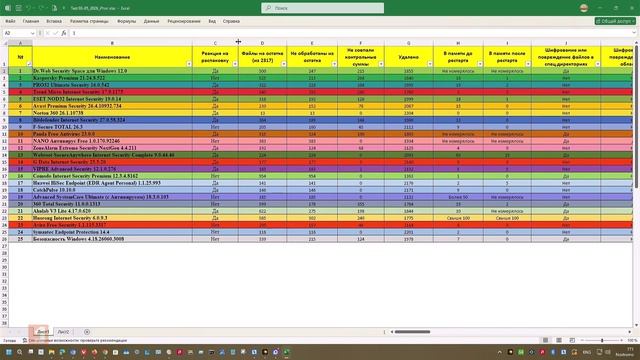Adjust the zoom slider in the status bar
The image size is (640, 360).
click(x=602, y=340)
